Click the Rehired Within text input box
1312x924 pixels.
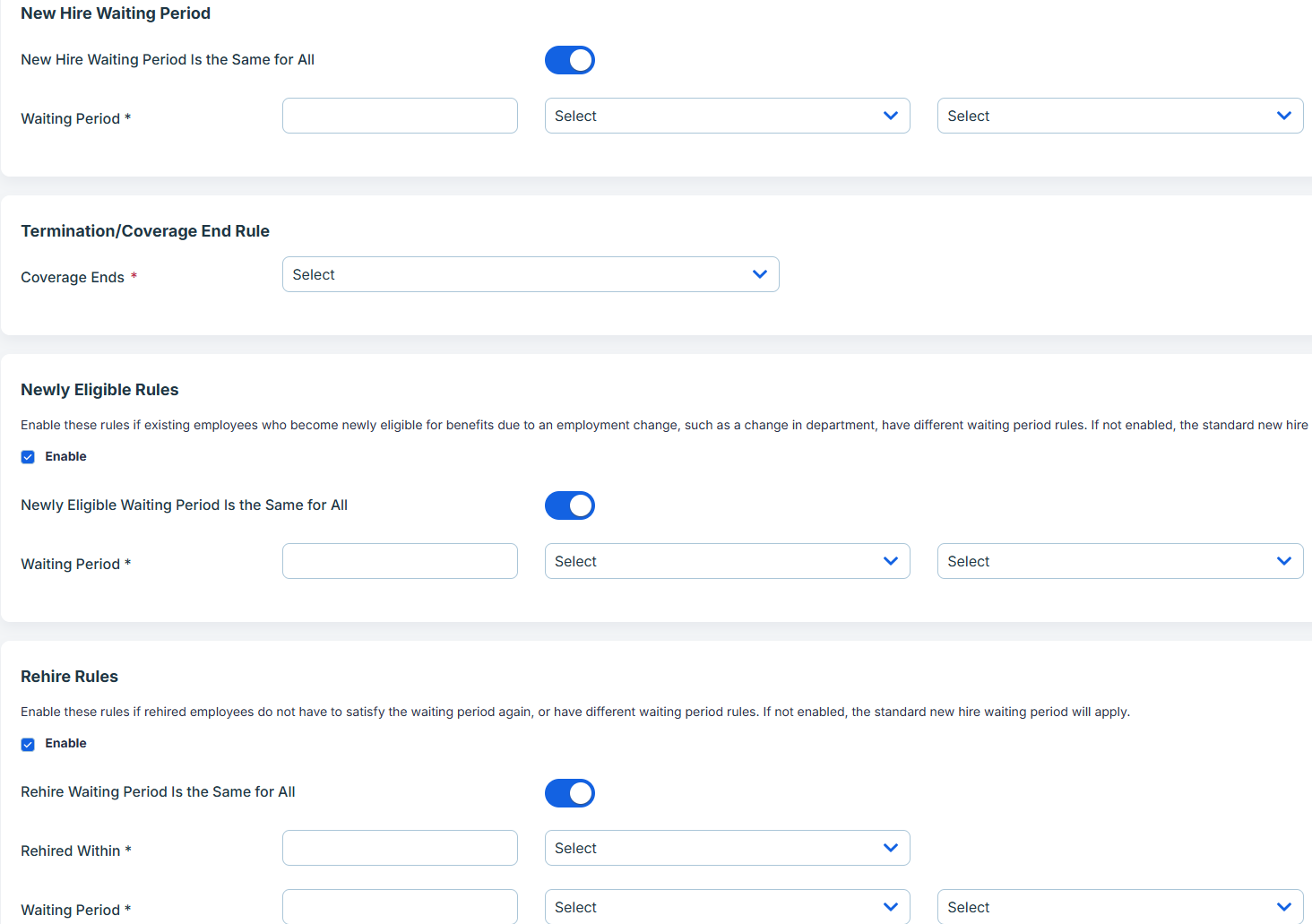pos(400,848)
